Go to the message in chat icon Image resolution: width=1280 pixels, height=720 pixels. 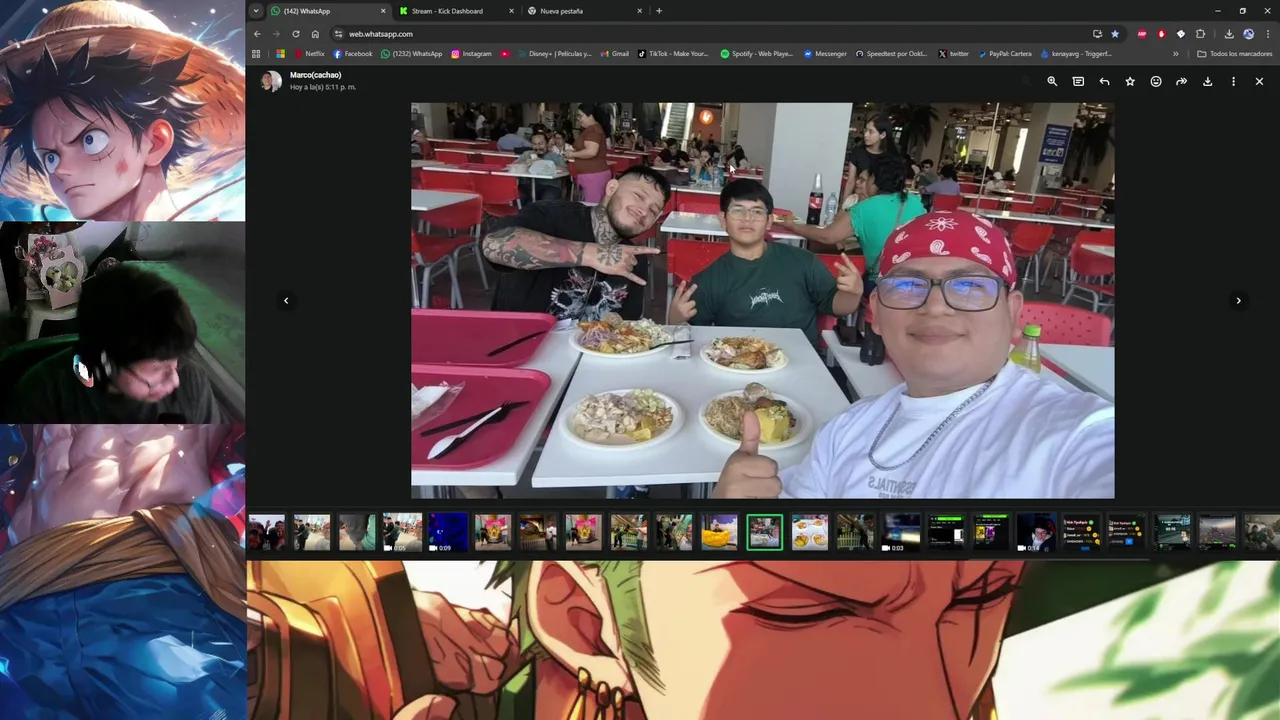1078,81
